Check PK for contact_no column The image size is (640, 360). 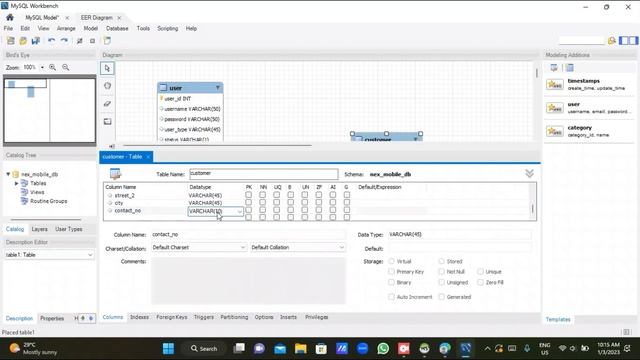[x=249, y=210]
